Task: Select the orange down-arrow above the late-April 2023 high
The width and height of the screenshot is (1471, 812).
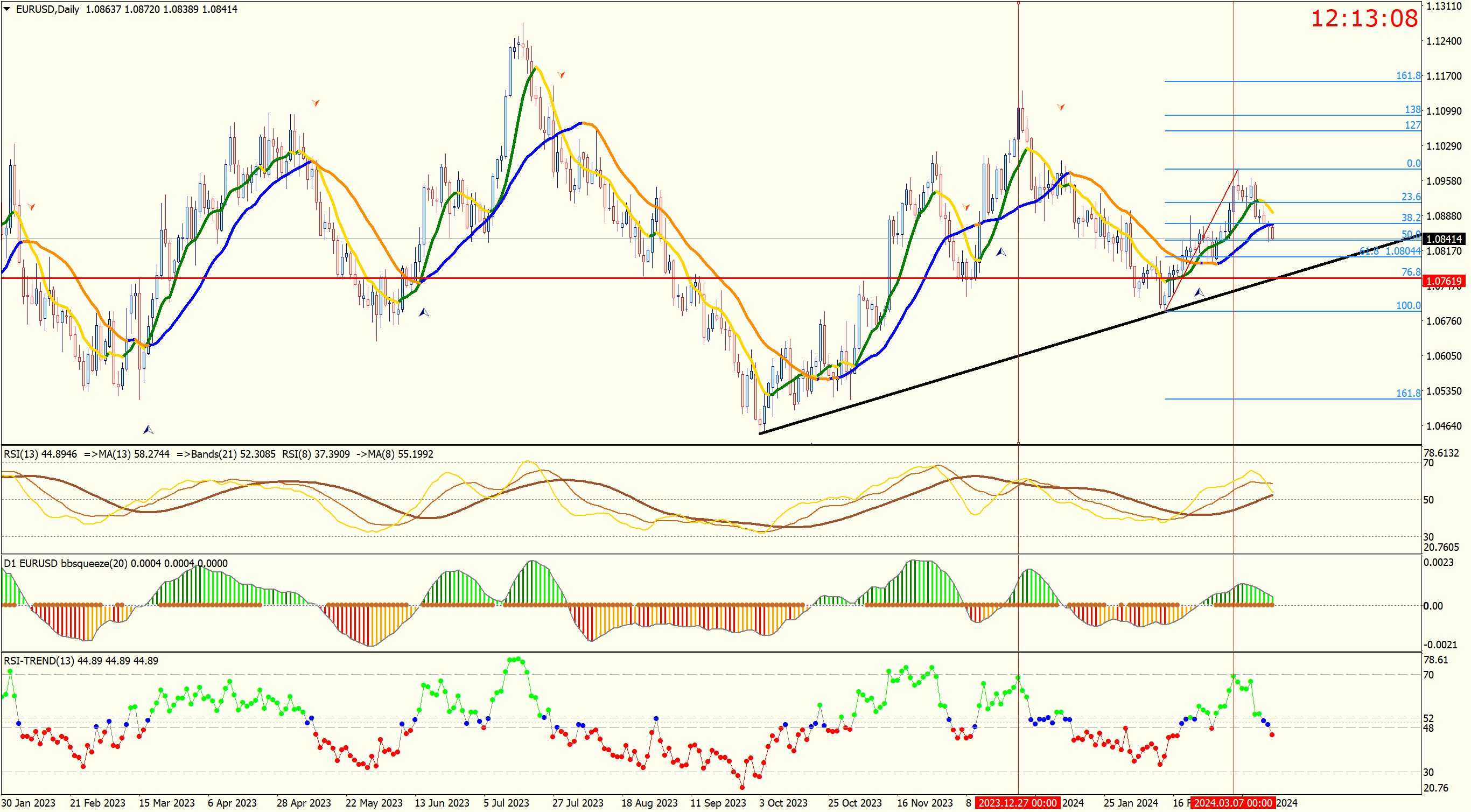Action: pyautogui.click(x=316, y=103)
